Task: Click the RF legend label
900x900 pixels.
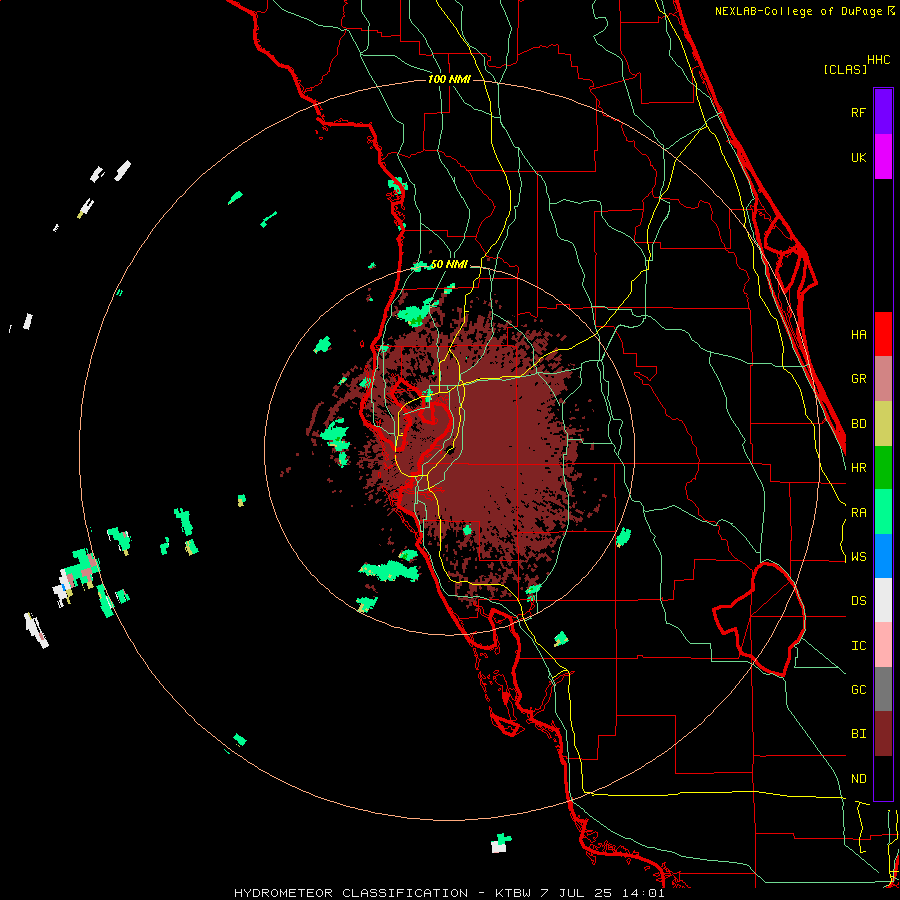Action: [x=858, y=112]
